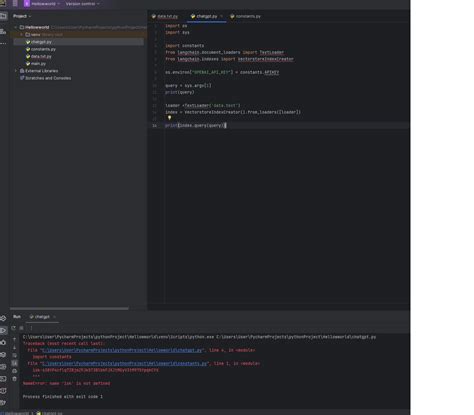This screenshot has height=415, width=474.
Task: Click the project tree horizontal scrollbar
Action: tap(69, 308)
